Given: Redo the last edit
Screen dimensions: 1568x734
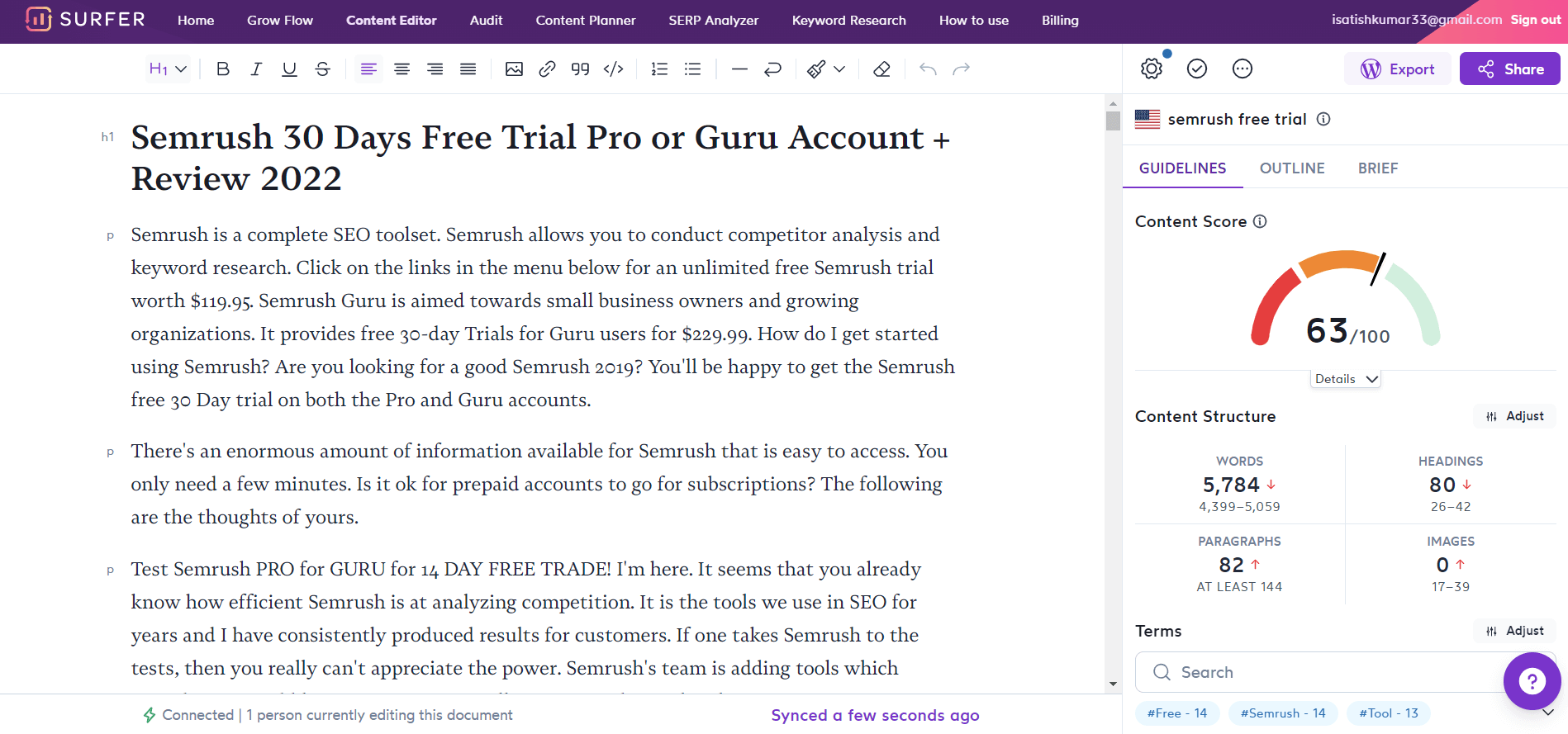Looking at the screenshot, I should (961, 69).
